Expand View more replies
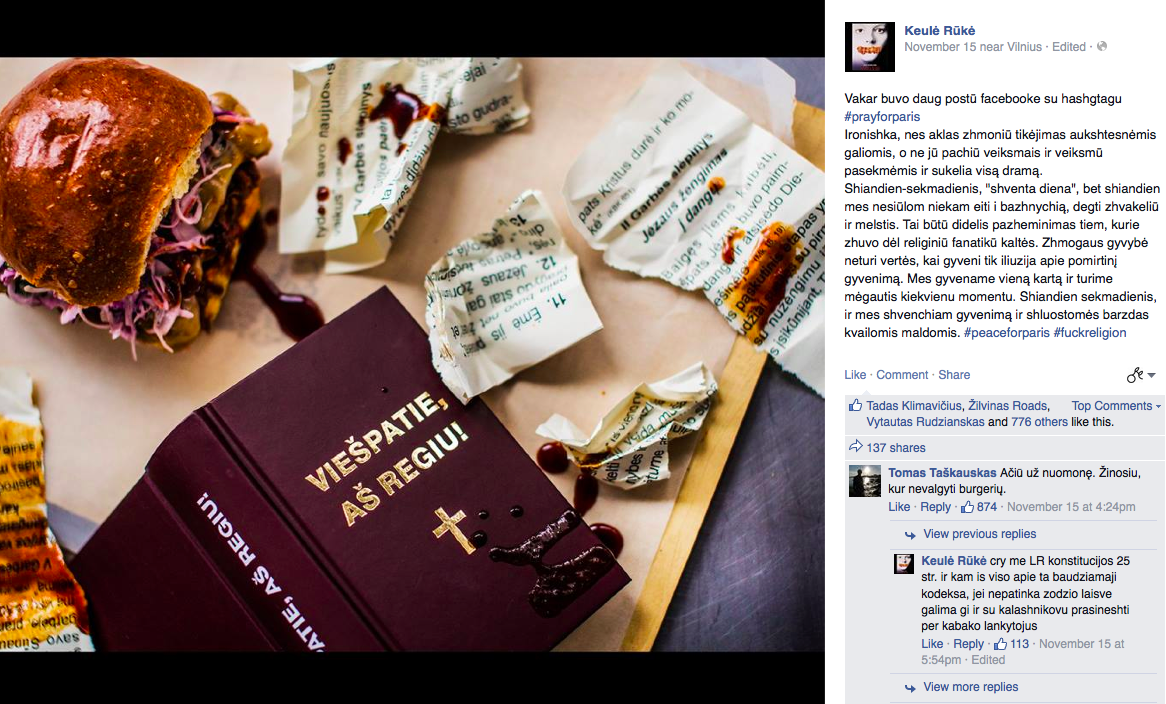Screen dimensions: 1166x704 click(970, 687)
